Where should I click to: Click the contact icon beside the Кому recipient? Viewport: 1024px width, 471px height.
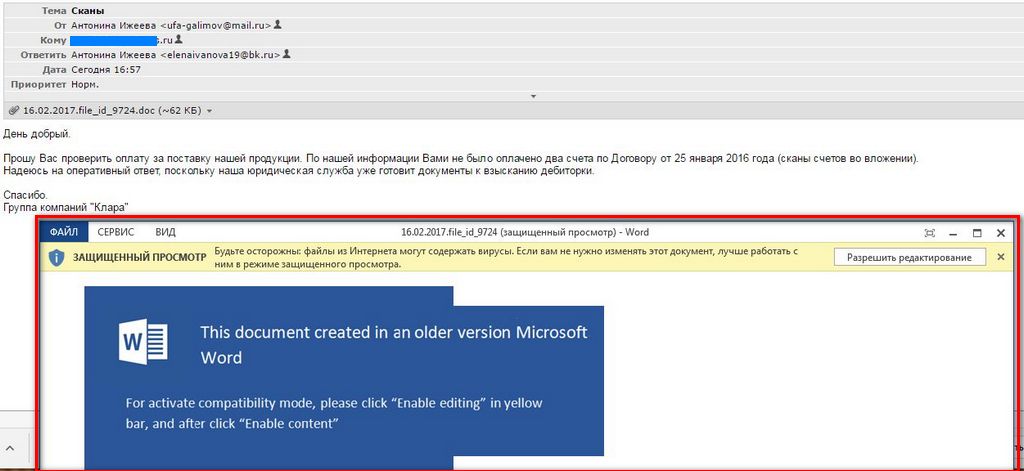(179, 40)
